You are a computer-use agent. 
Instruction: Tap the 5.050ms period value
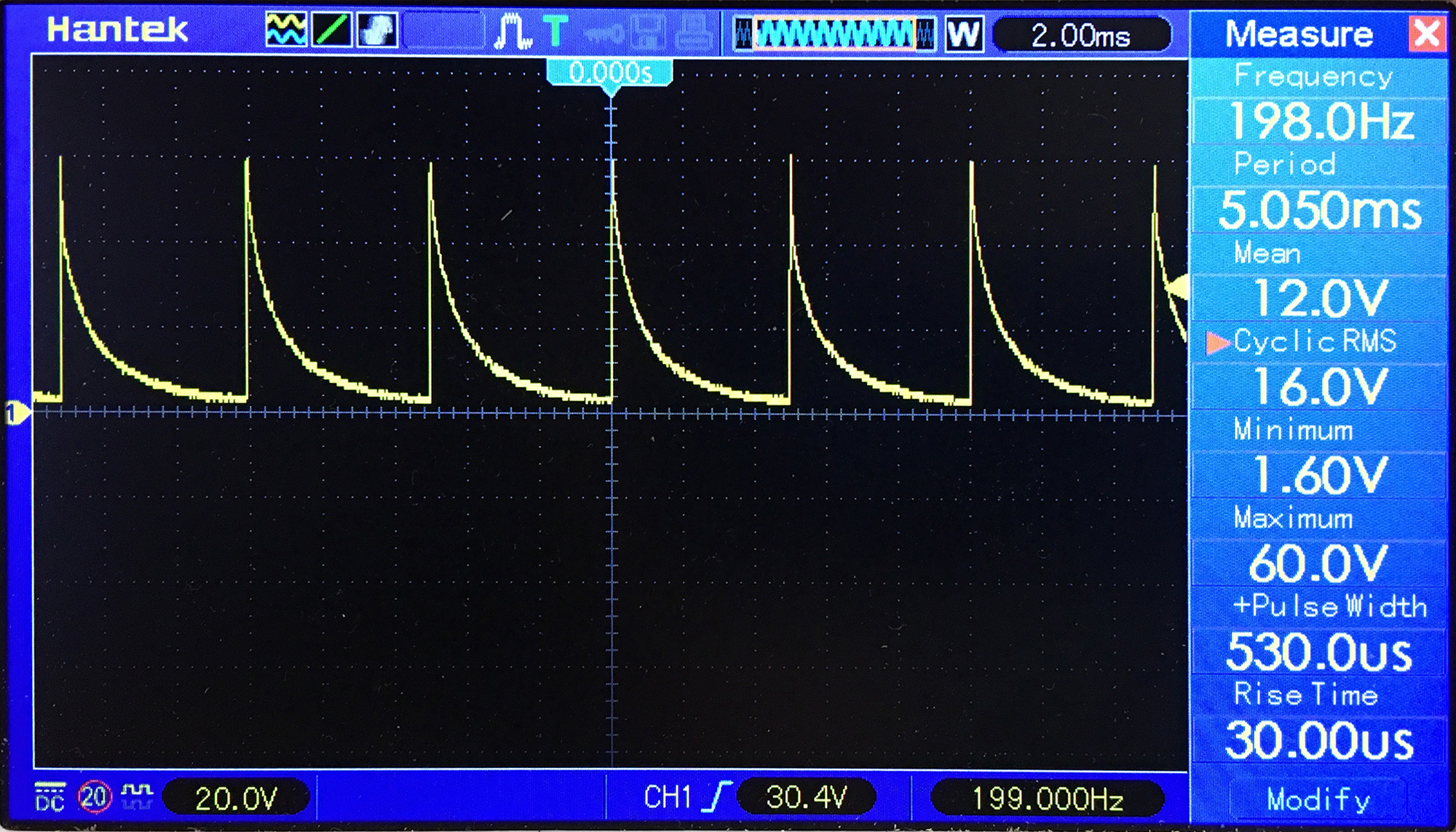pyautogui.click(x=1318, y=210)
